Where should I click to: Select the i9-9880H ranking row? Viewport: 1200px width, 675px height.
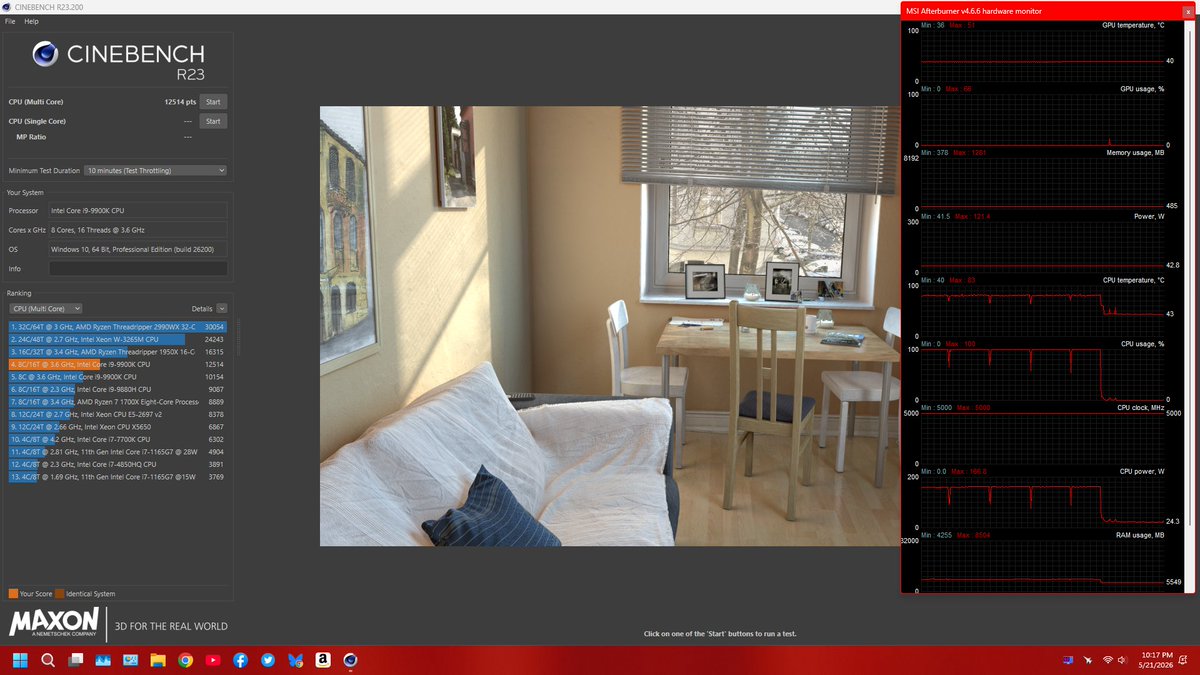(118, 389)
